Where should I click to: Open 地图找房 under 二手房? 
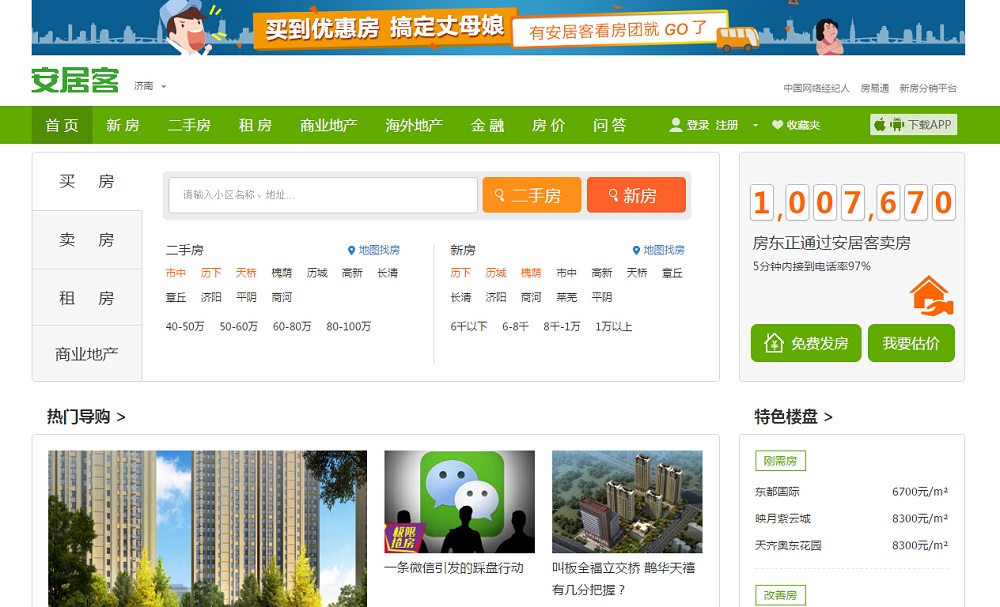(374, 250)
